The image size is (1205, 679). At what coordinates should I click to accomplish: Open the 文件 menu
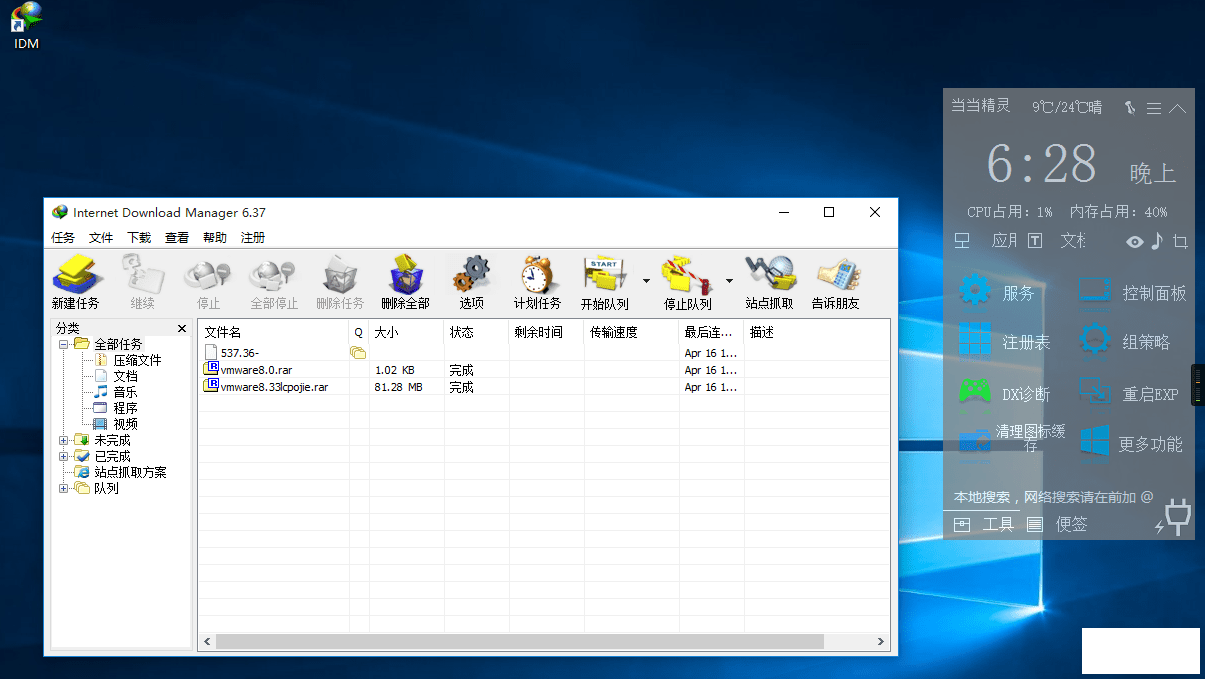(101, 238)
